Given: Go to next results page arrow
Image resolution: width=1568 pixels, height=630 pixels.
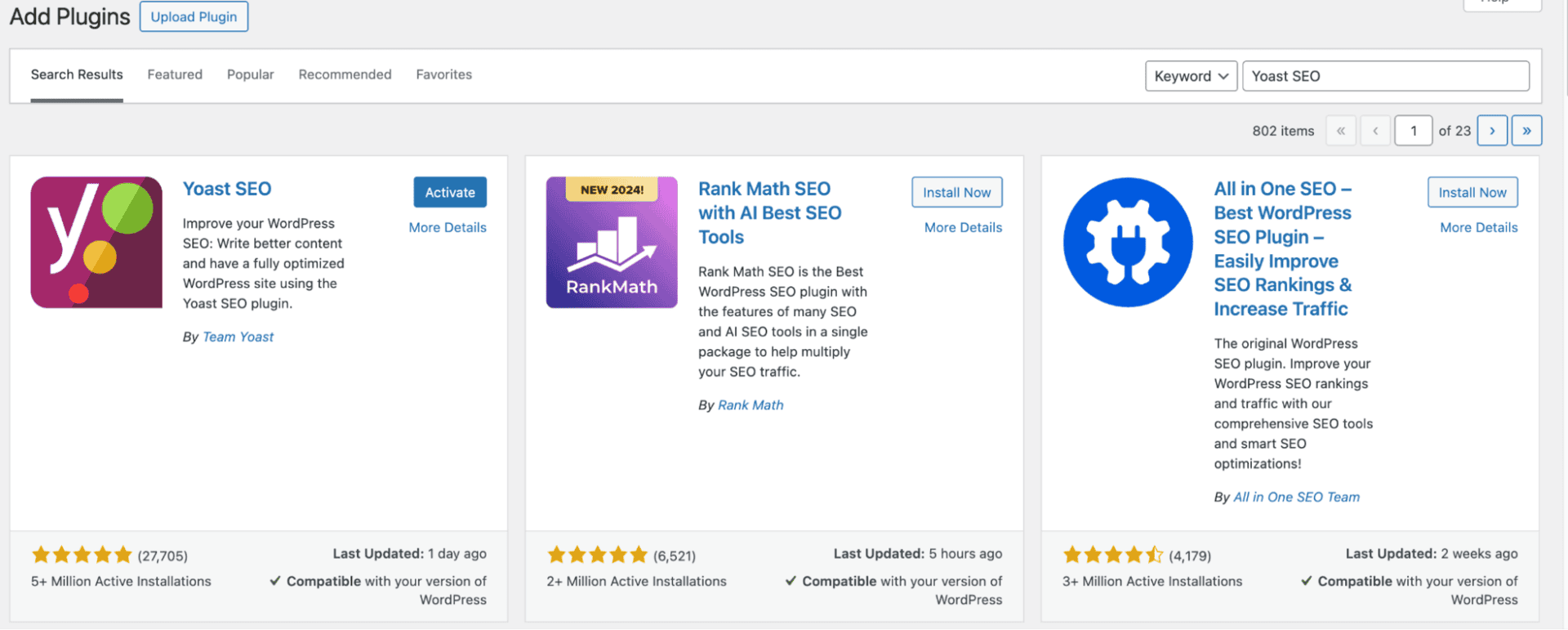Looking at the screenshot, I should tap(1492, 131).
